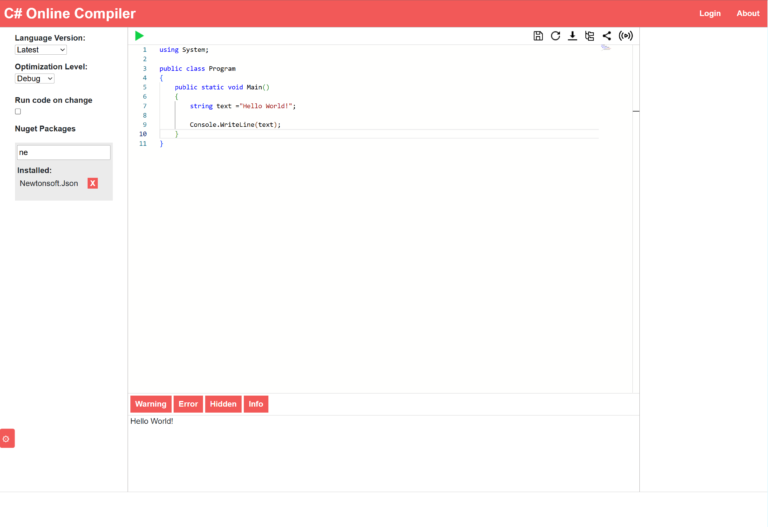Click the Login link in the header
Viewport: 768px width, 527px height.
point(710,13)
